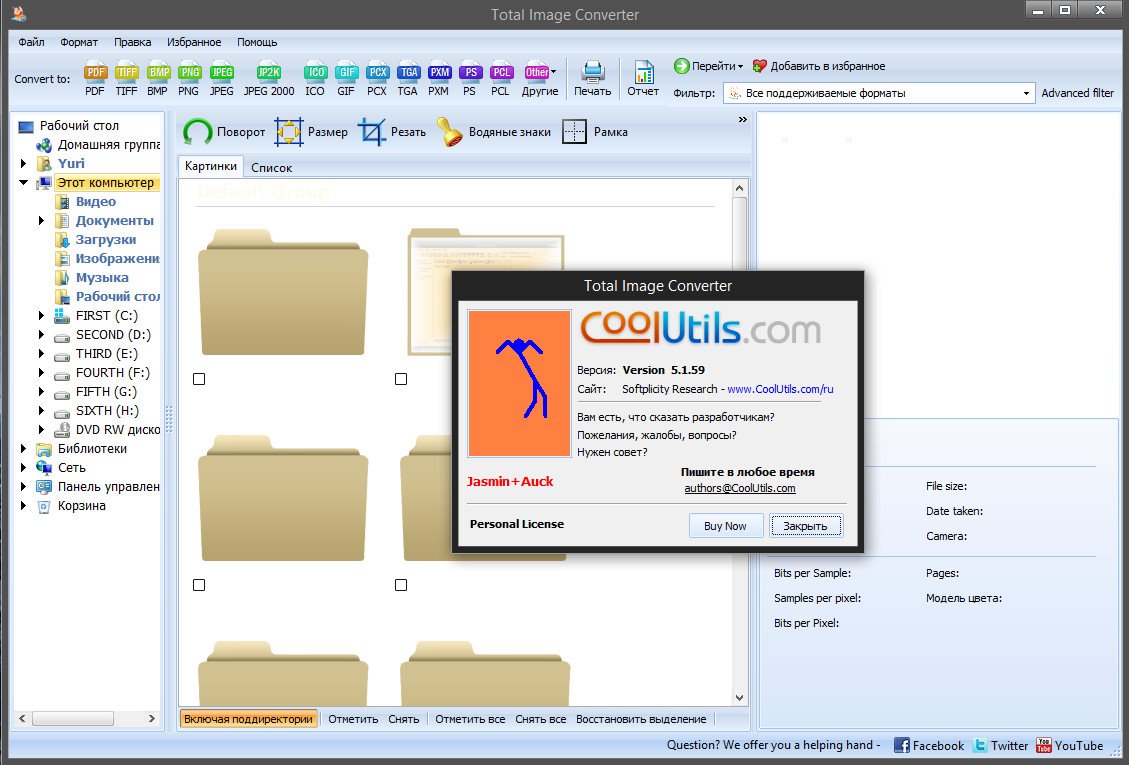Click the folder tree horizontal scrollbar
This screenshot has height=765, width=1129.
click(x=86, y=718)
